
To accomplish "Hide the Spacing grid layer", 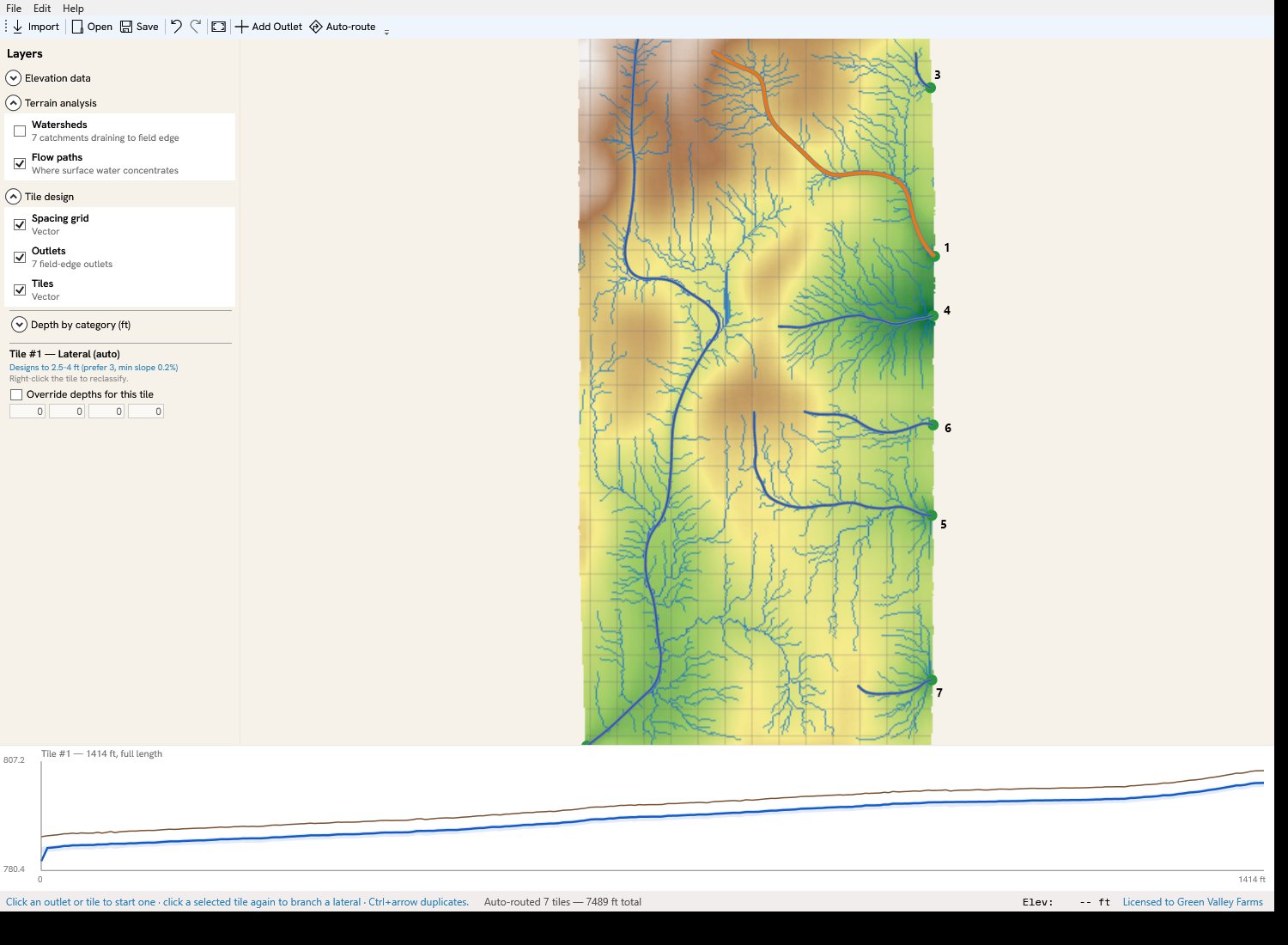I will 20,224.
